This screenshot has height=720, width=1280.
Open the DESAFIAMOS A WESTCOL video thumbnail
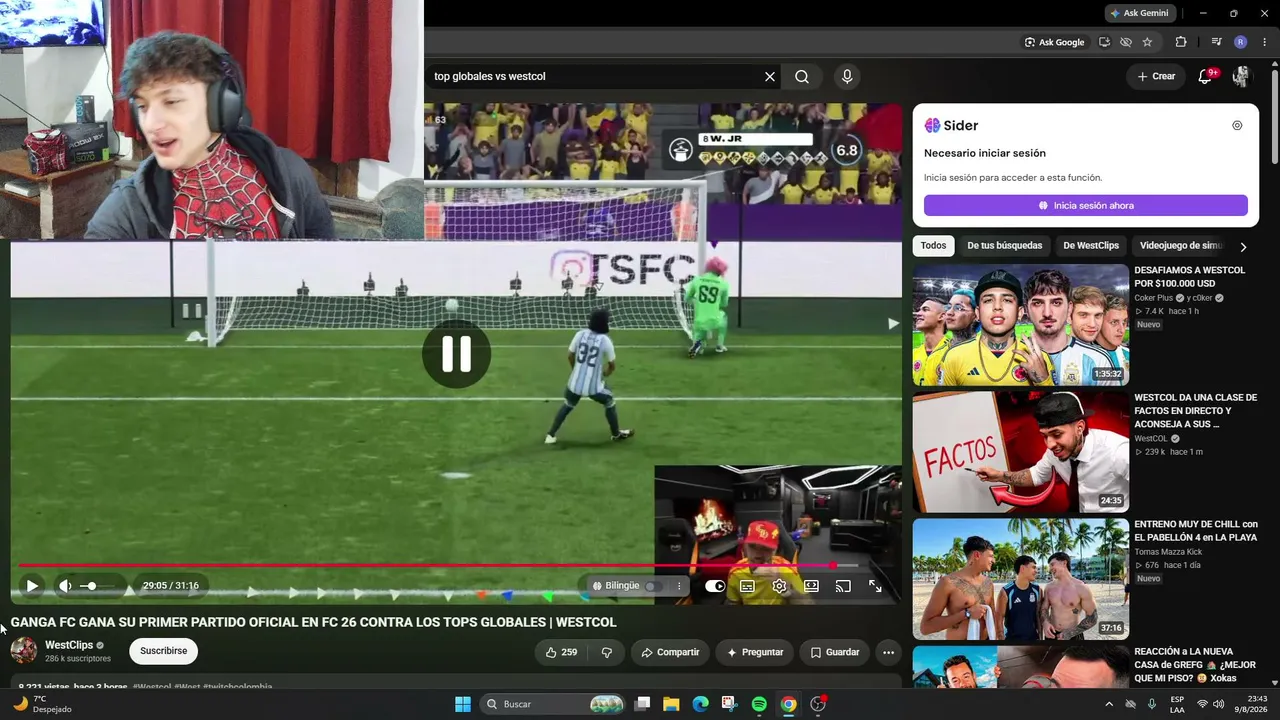point(1020,325)
